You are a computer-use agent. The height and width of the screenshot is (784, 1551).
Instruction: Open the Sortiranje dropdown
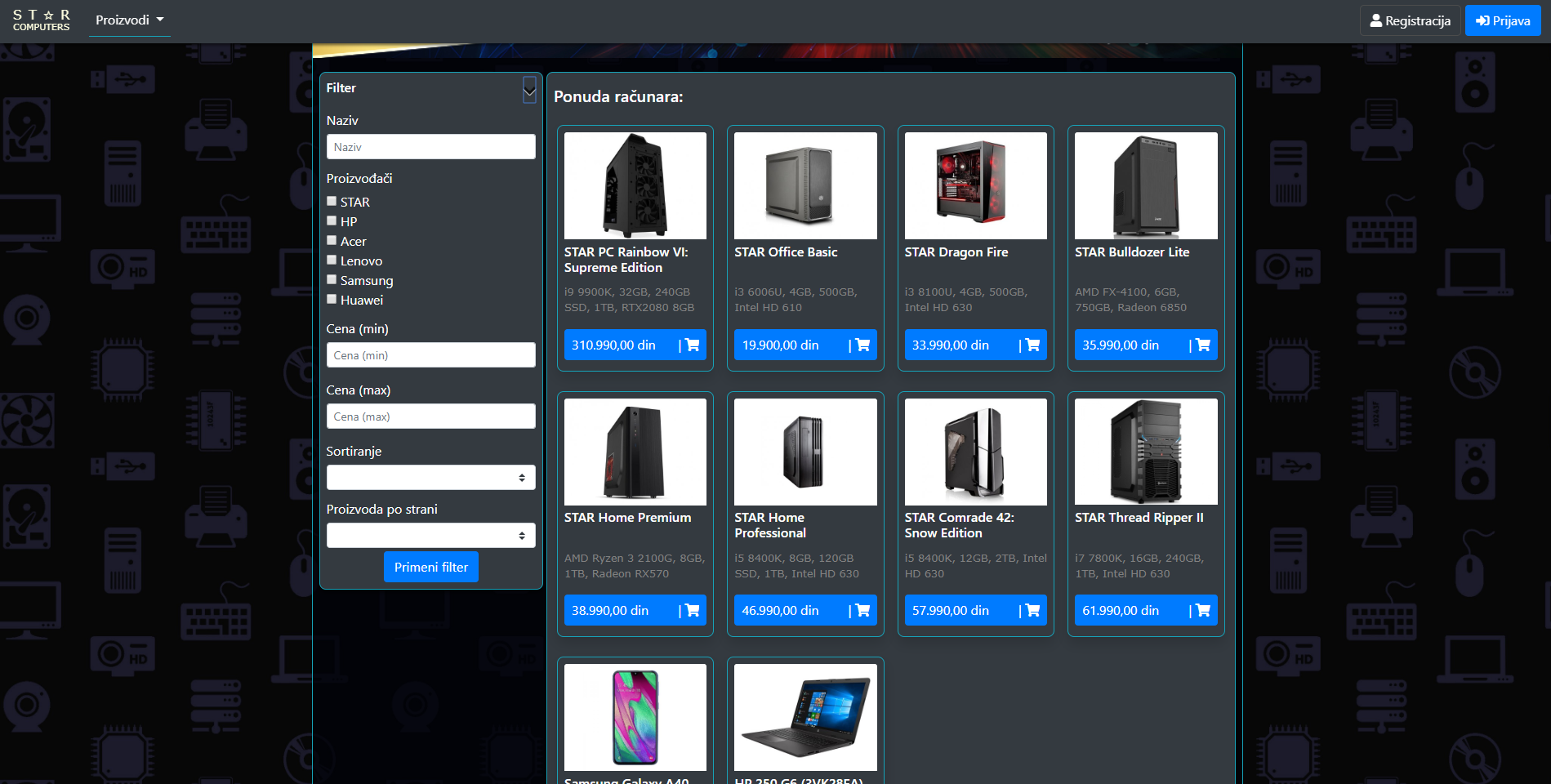click(431, 478)
